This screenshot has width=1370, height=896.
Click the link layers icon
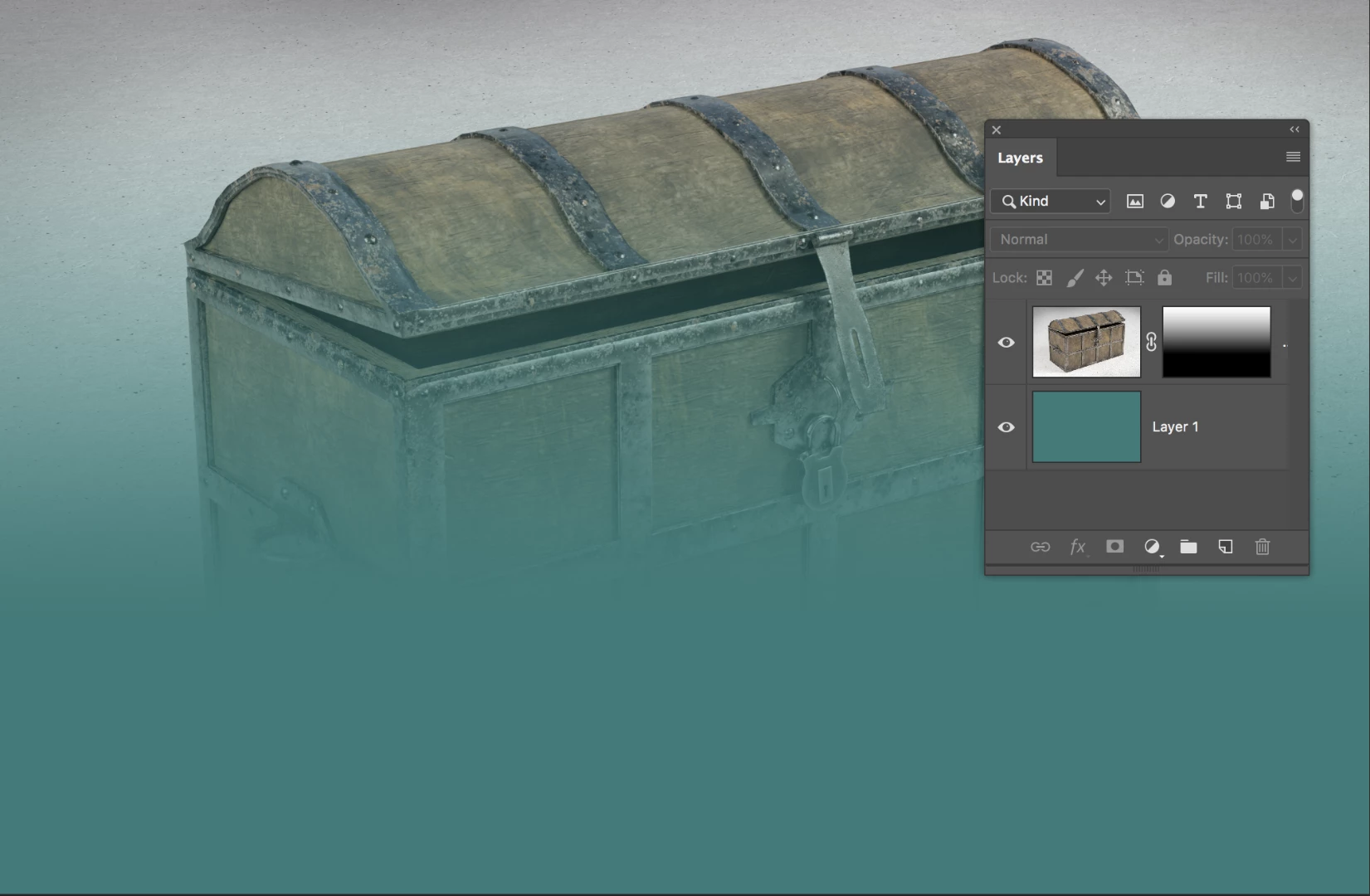tap(1040, 547)
